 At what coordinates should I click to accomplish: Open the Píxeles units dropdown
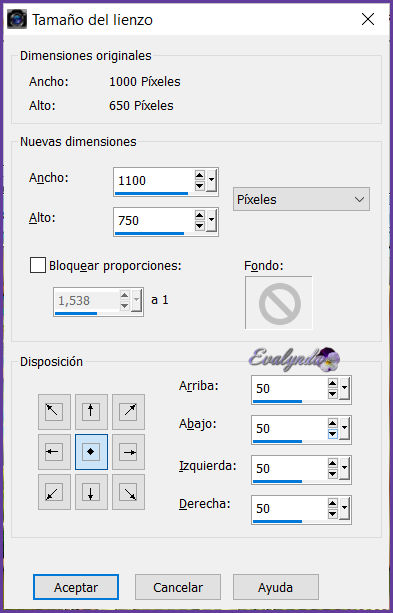click(x=301, y=199)
